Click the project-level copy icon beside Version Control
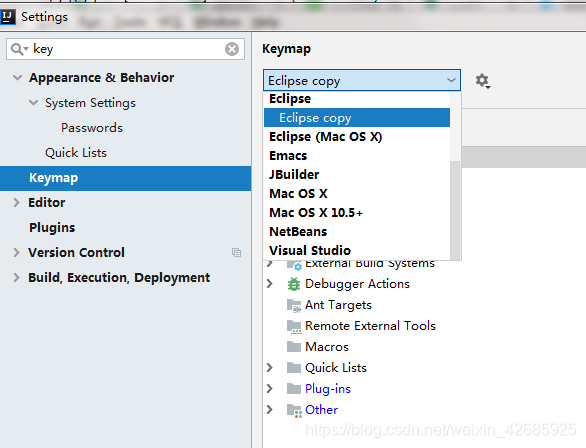The height and width of the screenshot is (448, 586). click(236, 253)
